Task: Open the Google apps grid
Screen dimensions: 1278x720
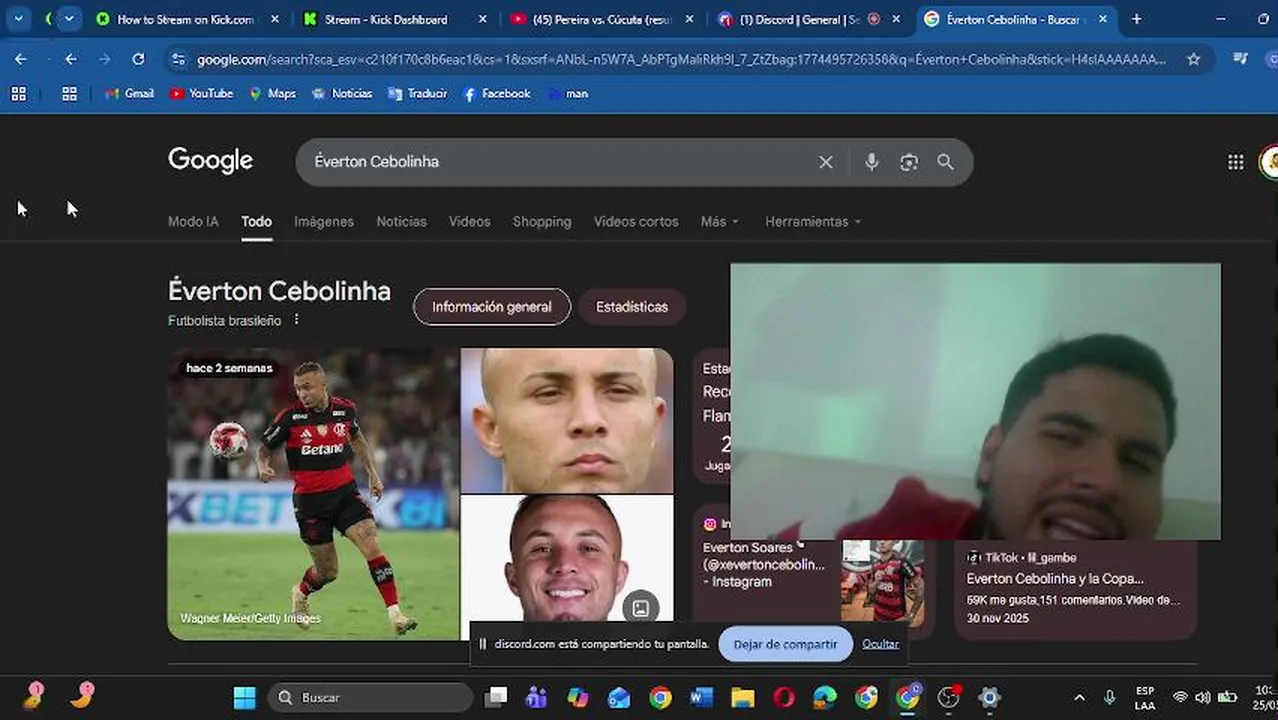Action: point(1236,162)
